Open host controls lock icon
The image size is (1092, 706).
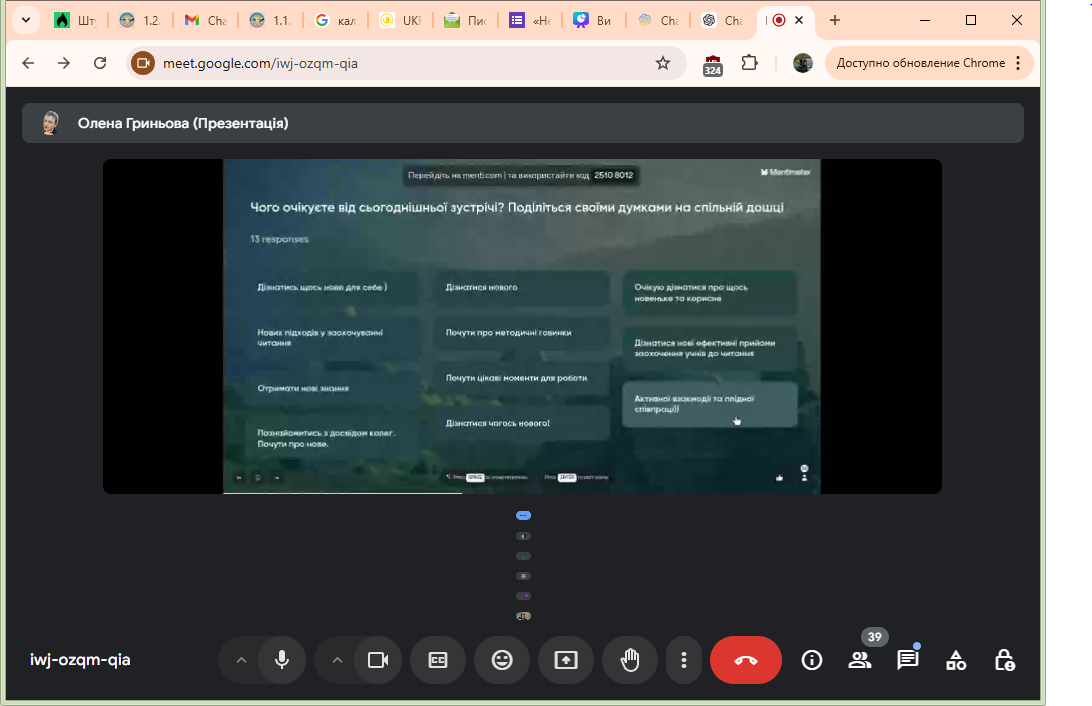(1005, 660)
